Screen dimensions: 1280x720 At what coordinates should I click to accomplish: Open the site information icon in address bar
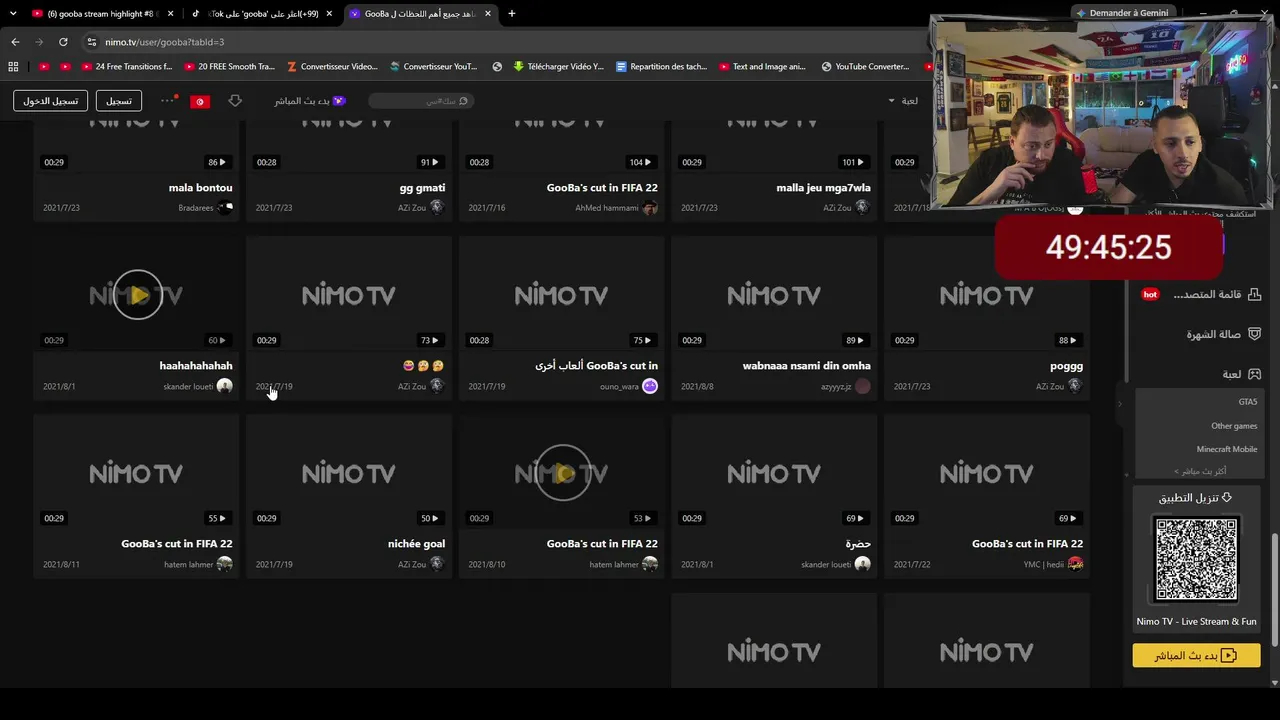pyautogui.click(x=92, y=42)
